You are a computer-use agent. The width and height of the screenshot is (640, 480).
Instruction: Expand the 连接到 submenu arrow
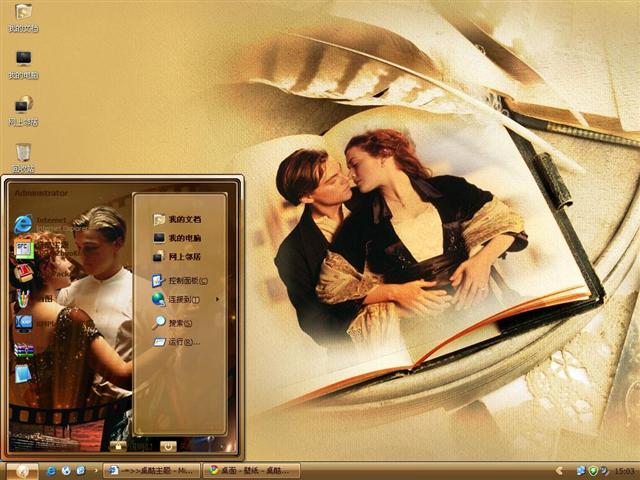(217, 299)
